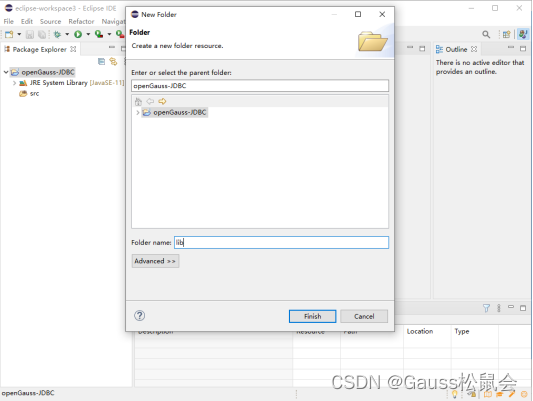Click the Search magnifier icon
This screenshot has width=533, height=401.
click(x=486, y=34)
